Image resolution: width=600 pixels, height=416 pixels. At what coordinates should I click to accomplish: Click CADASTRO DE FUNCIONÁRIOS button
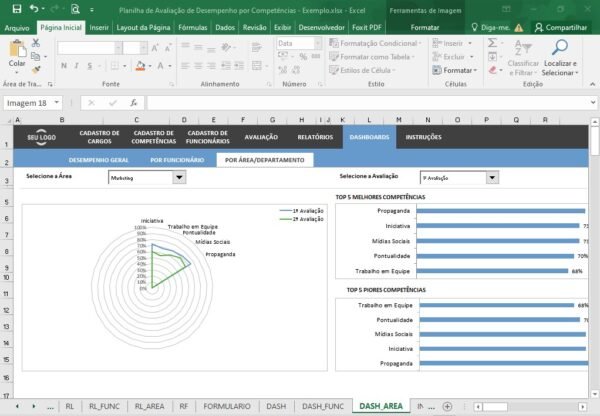point(208,137)
